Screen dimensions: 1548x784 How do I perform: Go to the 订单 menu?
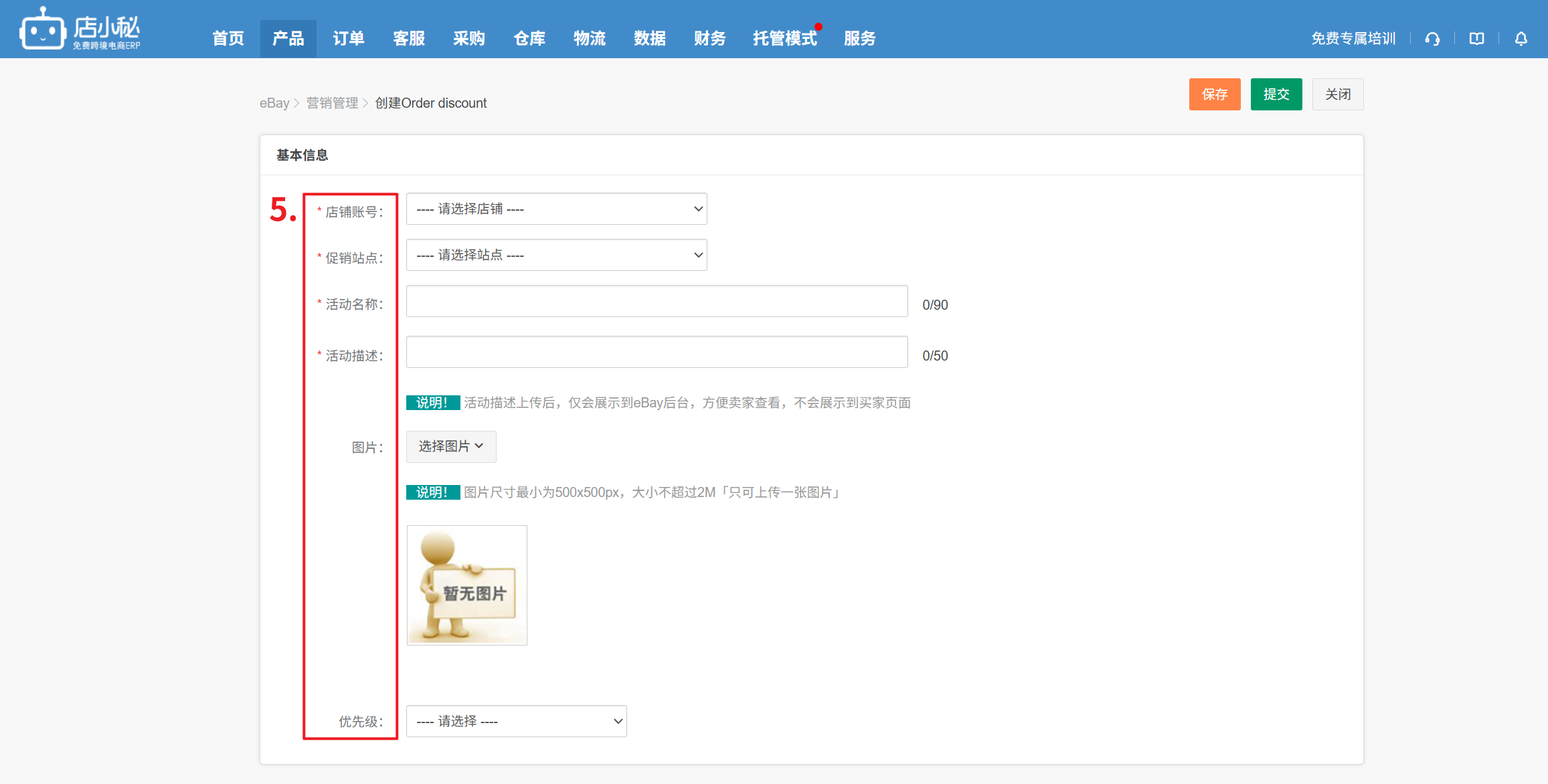[x=348, y=39]
